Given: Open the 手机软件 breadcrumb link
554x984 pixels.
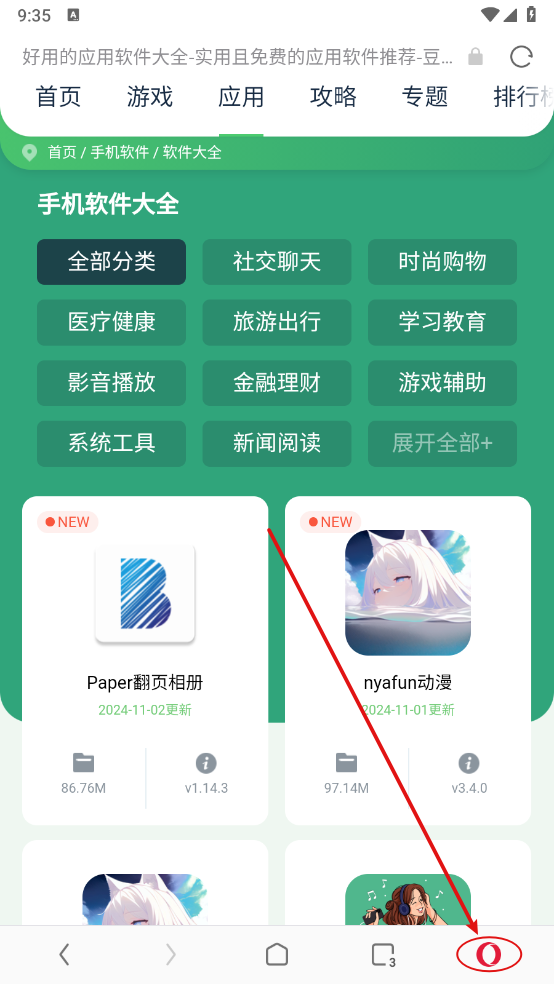Looking at the screenshot, I should tap(120, 152).
